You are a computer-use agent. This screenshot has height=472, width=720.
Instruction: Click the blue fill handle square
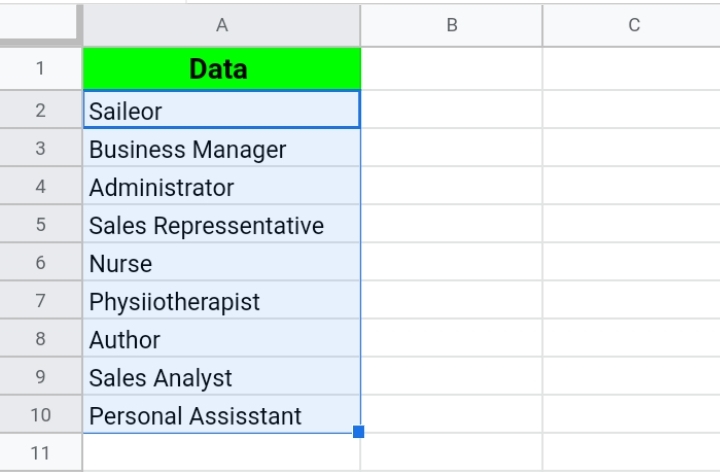[x=359, y=432]
